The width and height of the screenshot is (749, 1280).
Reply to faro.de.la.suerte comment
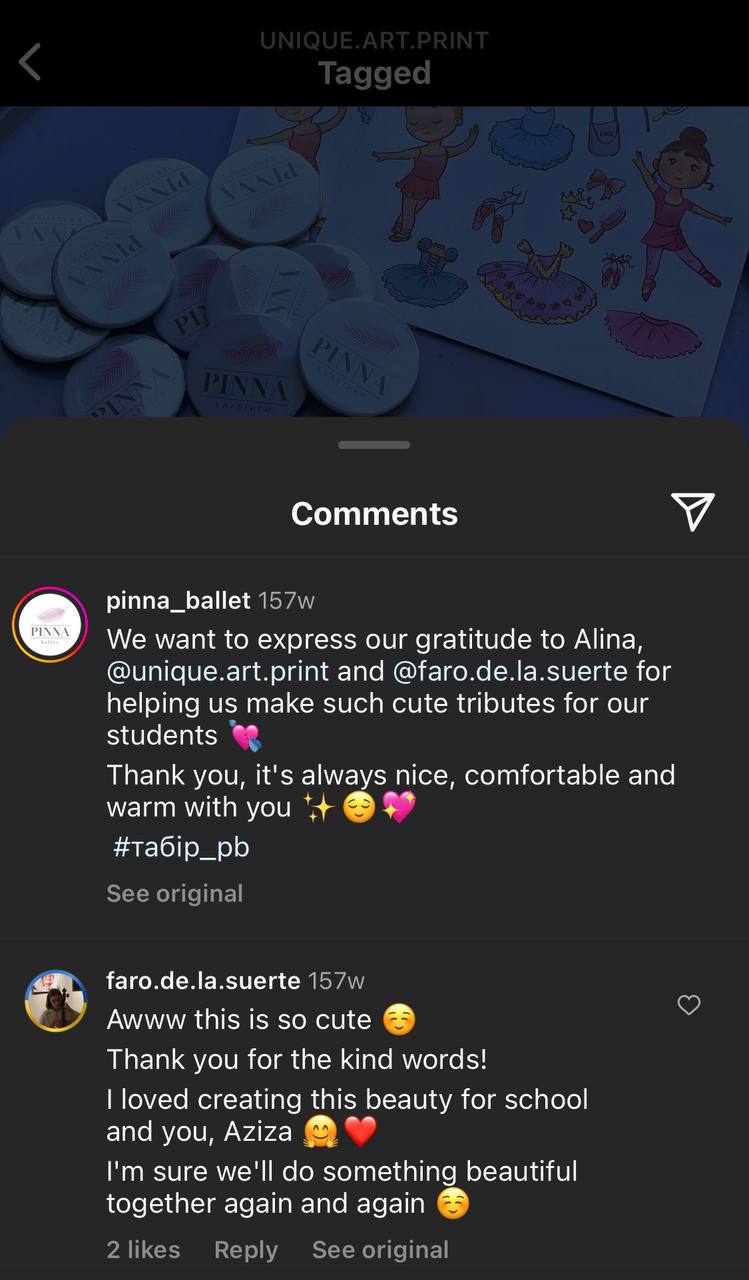(x=246, y=1249)
